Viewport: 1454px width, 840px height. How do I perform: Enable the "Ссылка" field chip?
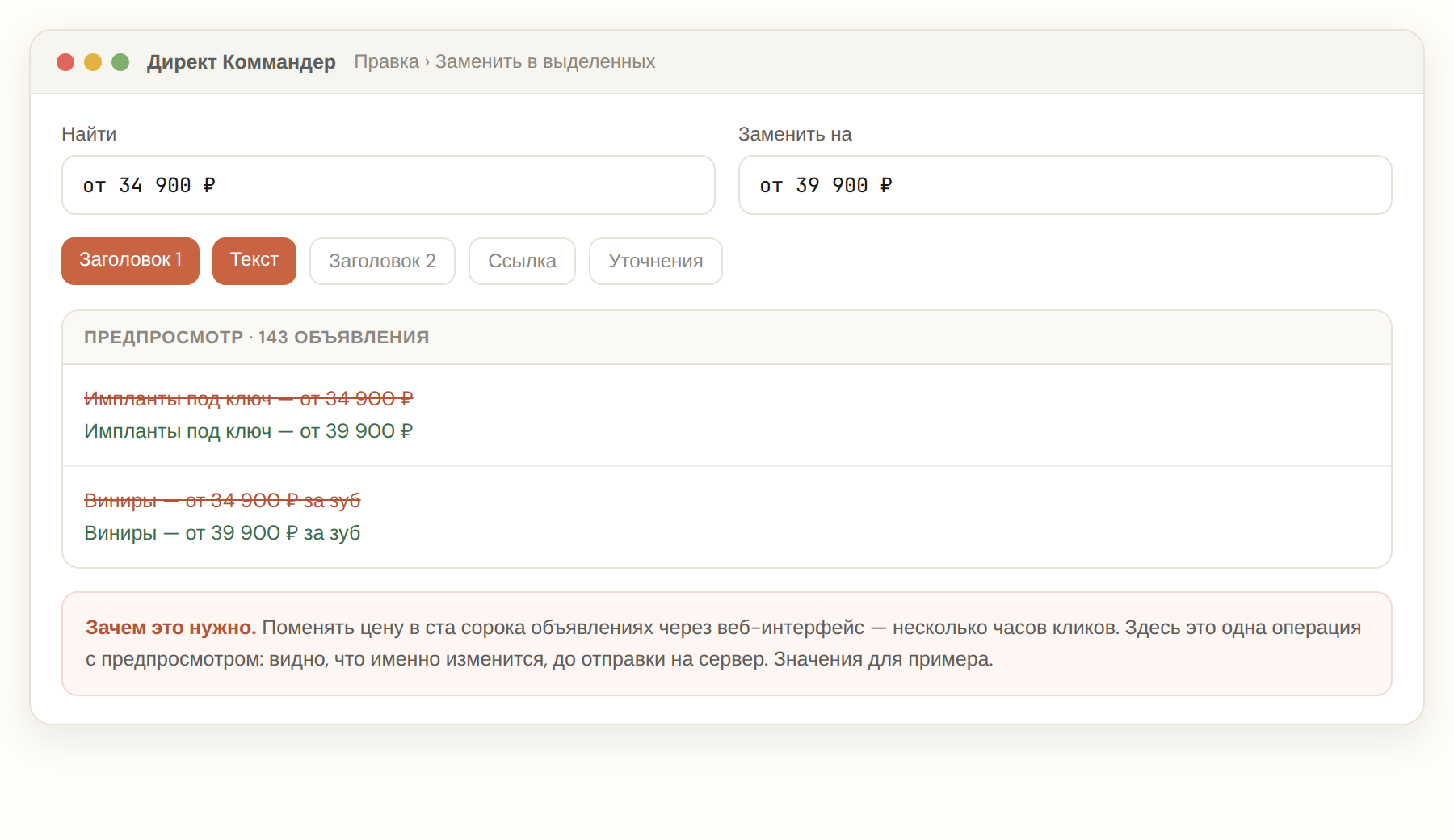[522, 261]
